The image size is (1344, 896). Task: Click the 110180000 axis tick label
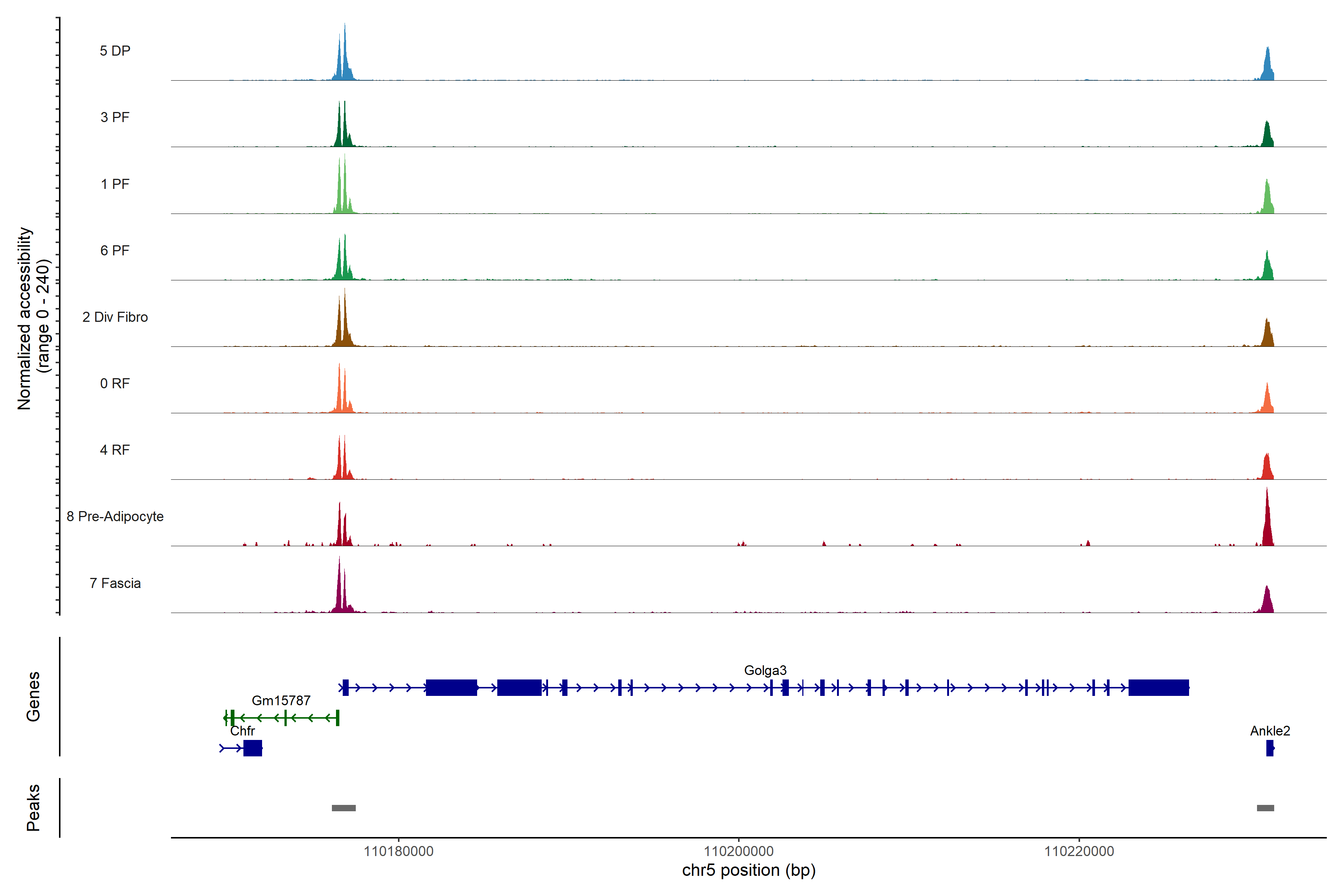click(x=398, y=852)
